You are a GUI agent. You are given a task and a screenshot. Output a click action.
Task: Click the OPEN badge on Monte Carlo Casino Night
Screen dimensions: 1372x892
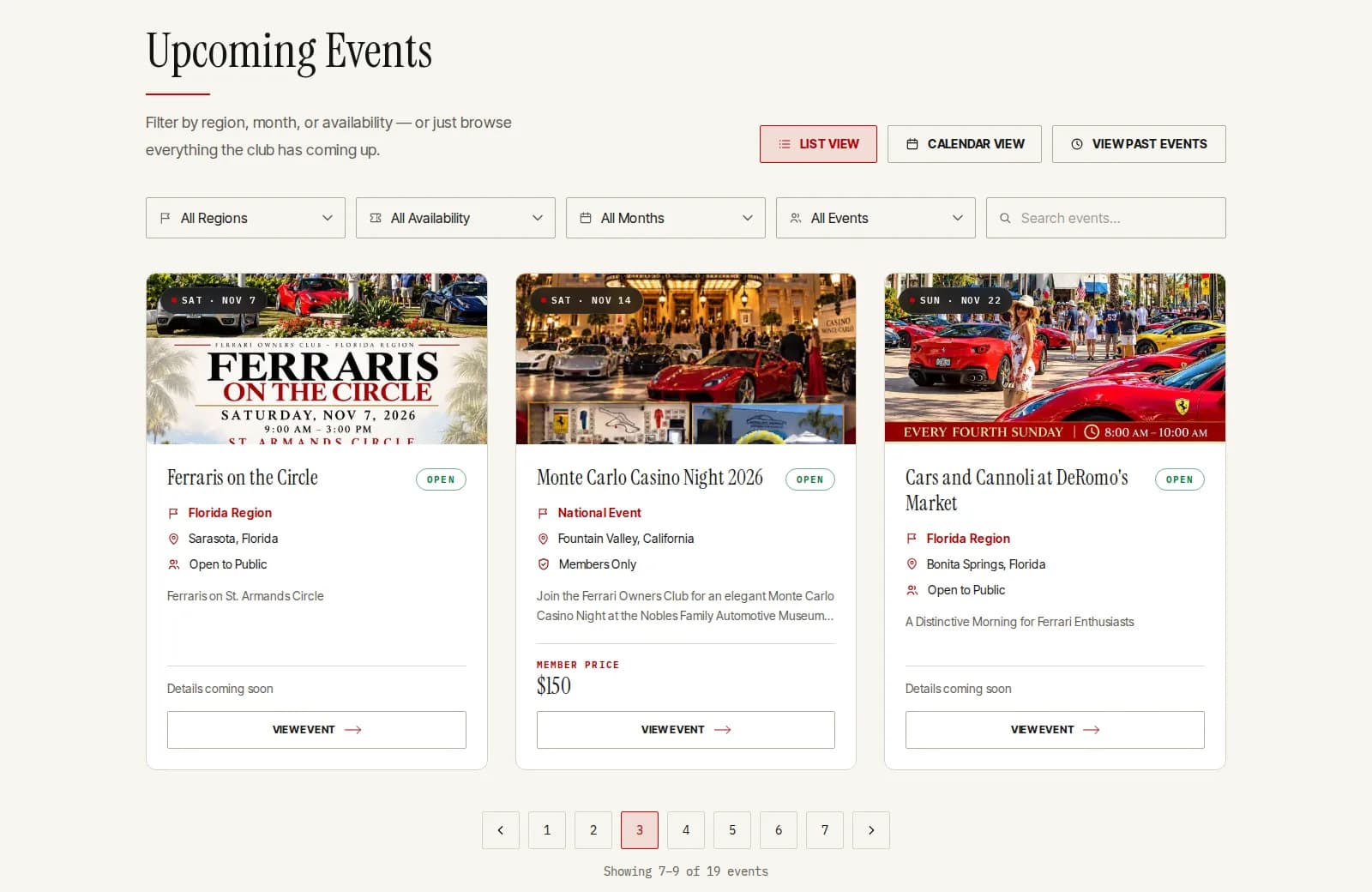(x=810, y=479)
